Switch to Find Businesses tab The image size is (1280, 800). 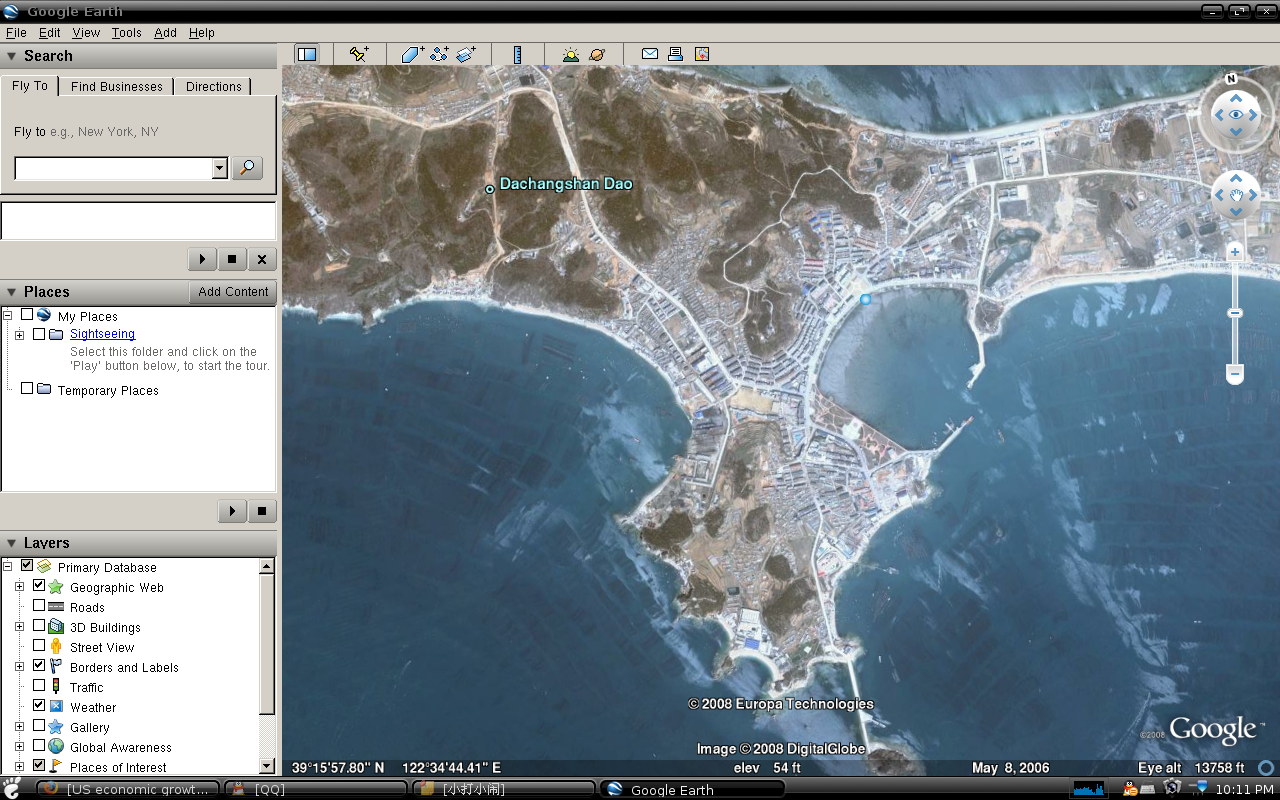tap(116, 86)
